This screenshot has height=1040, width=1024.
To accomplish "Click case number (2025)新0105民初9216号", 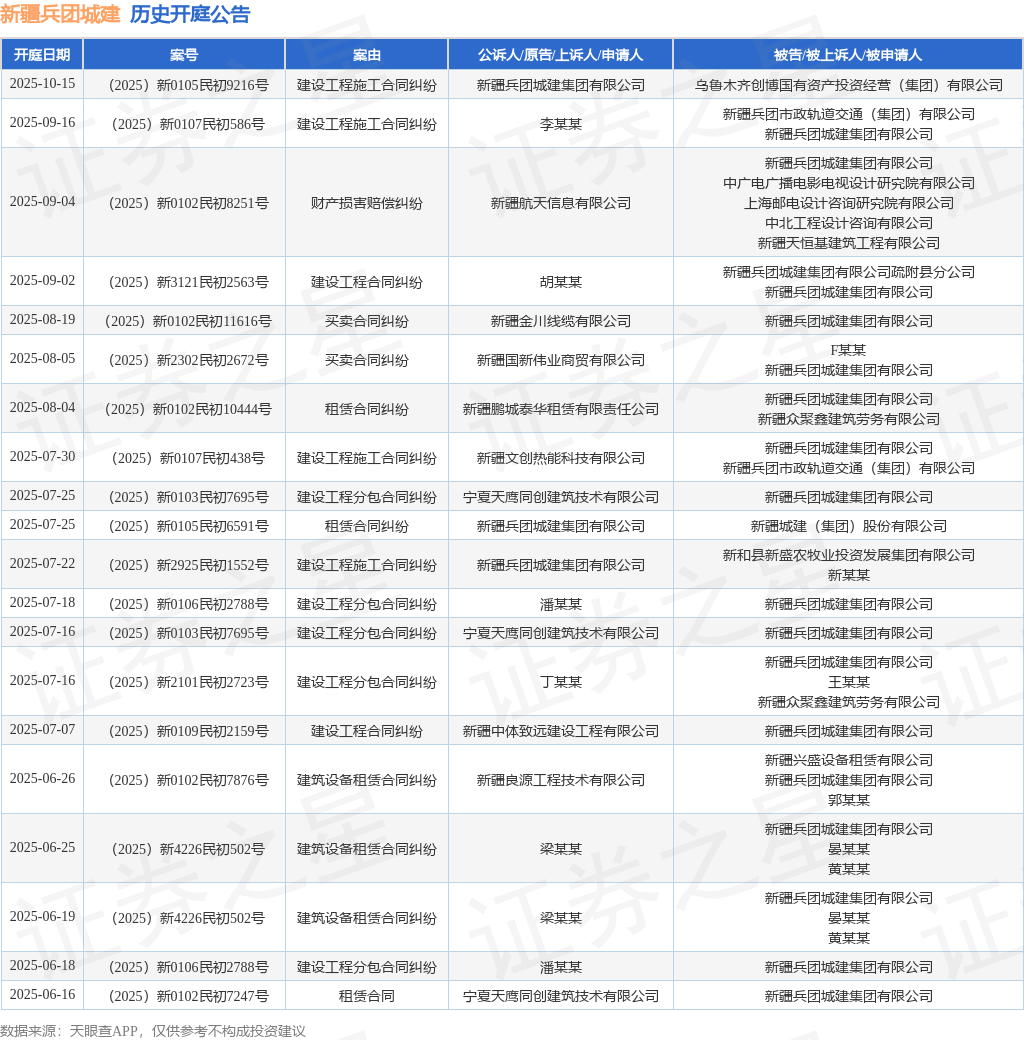I will point(188,85).
